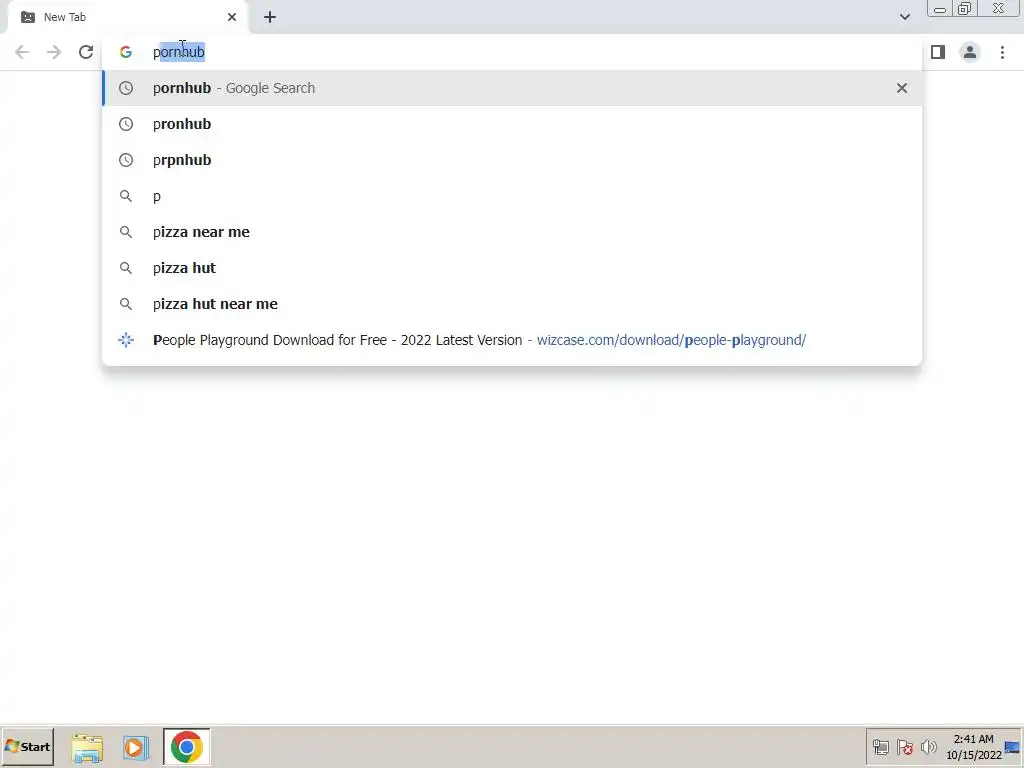The width and height of the screenshot is (1024, 768).
Task: Click the volume speaker tray icon
Action: (928, 747)
